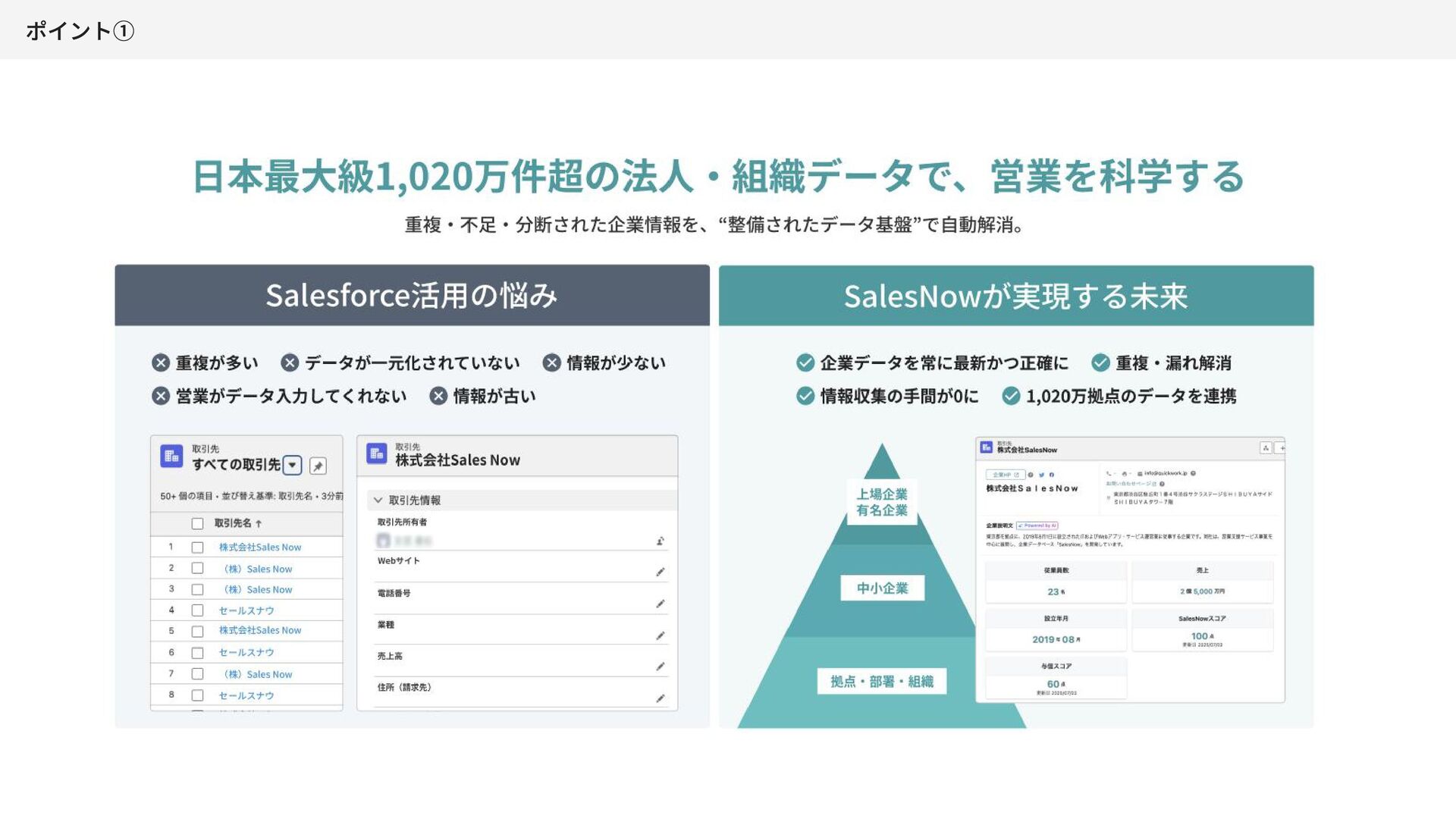
Task: Click the check icon beside 1,020万拠点のデータを連携
Action: tap(1012, 396)
